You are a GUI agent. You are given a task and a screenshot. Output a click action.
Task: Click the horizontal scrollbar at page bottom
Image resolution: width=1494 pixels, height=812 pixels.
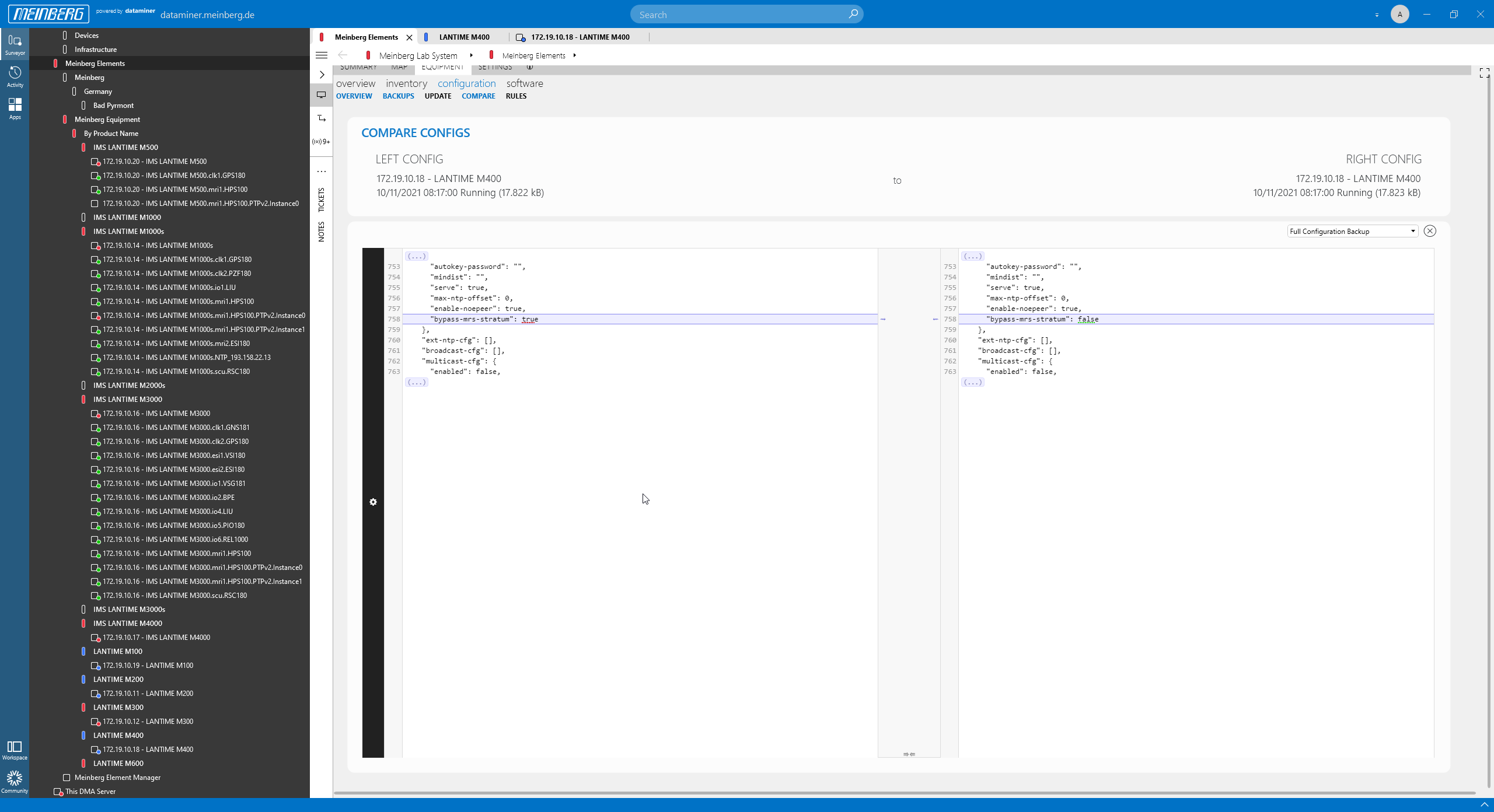(905, 793)
